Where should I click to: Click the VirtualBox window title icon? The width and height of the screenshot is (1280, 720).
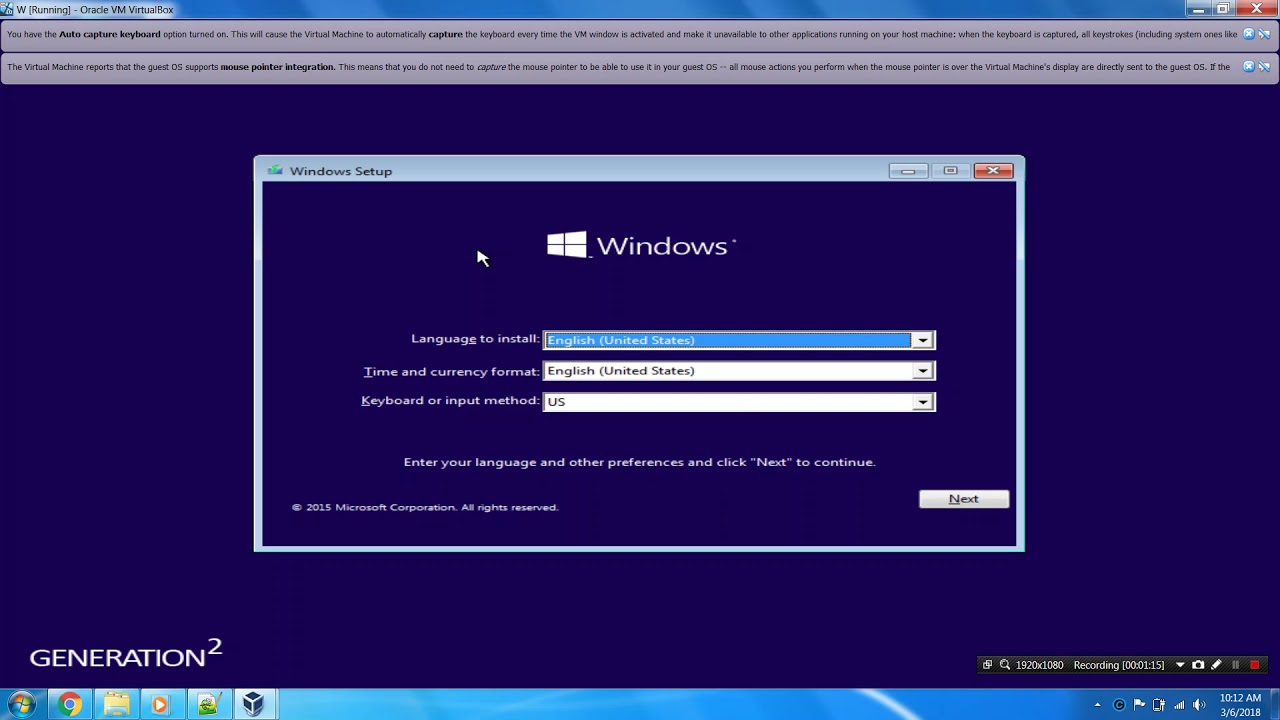click(x=8, y=10)
